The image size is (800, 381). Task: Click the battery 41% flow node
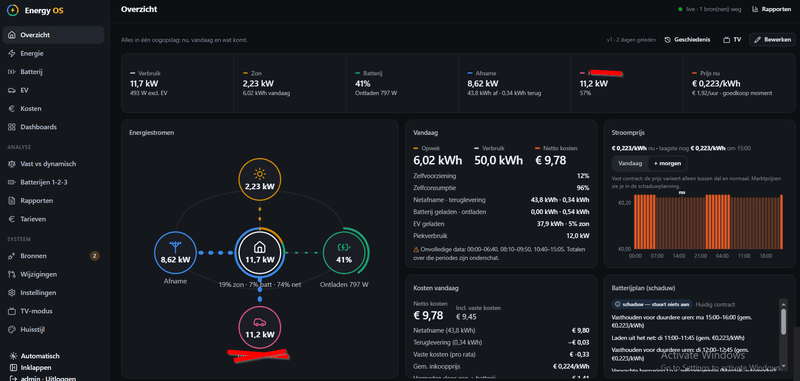(344, 253)
